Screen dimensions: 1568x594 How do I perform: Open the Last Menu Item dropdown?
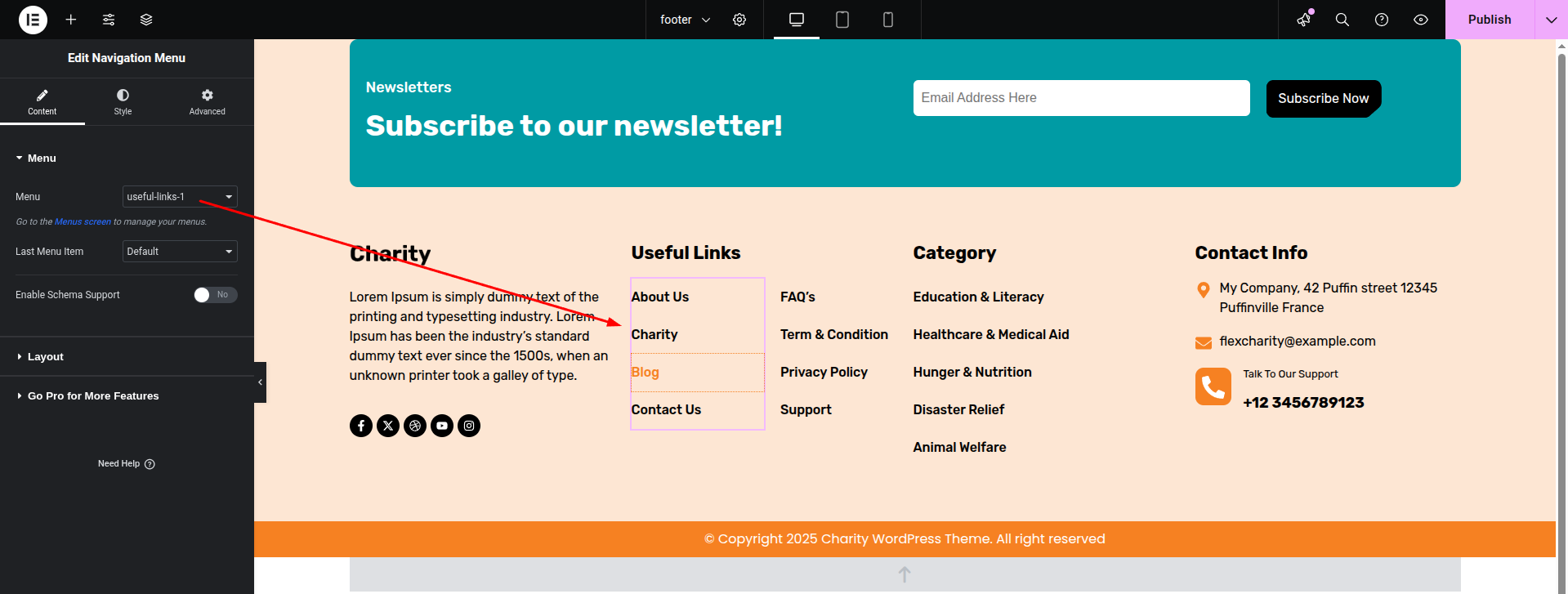coord(180,252)
